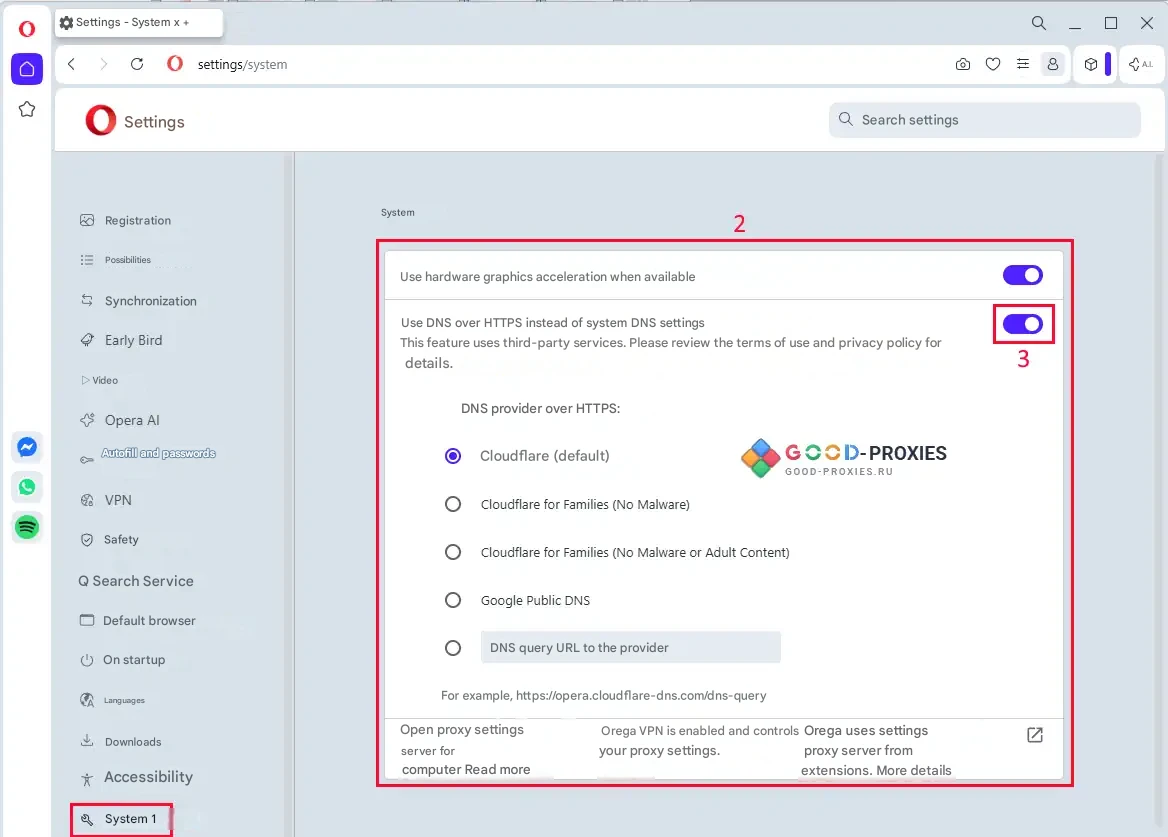Open Search Service settings section
The width and height of the screenshot is (1168, 837).
[x=136, y=581]
